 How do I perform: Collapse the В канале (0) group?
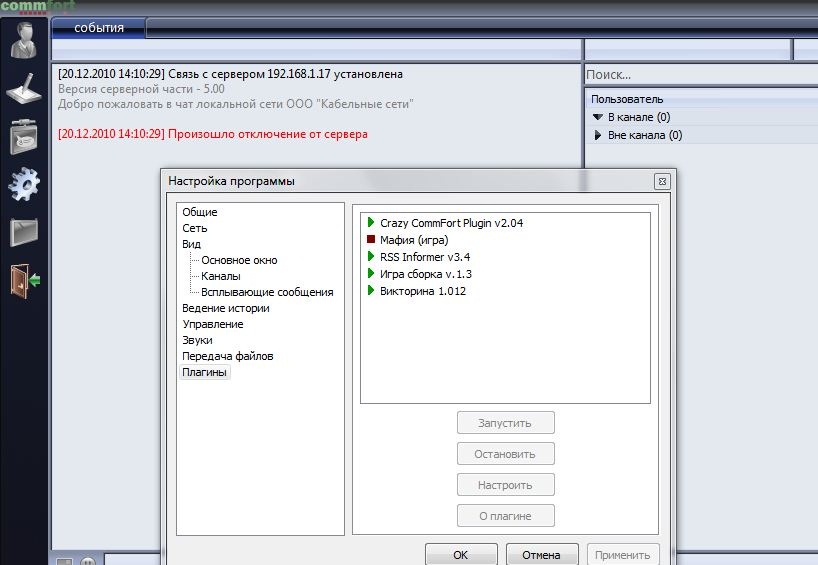(598, 118)
